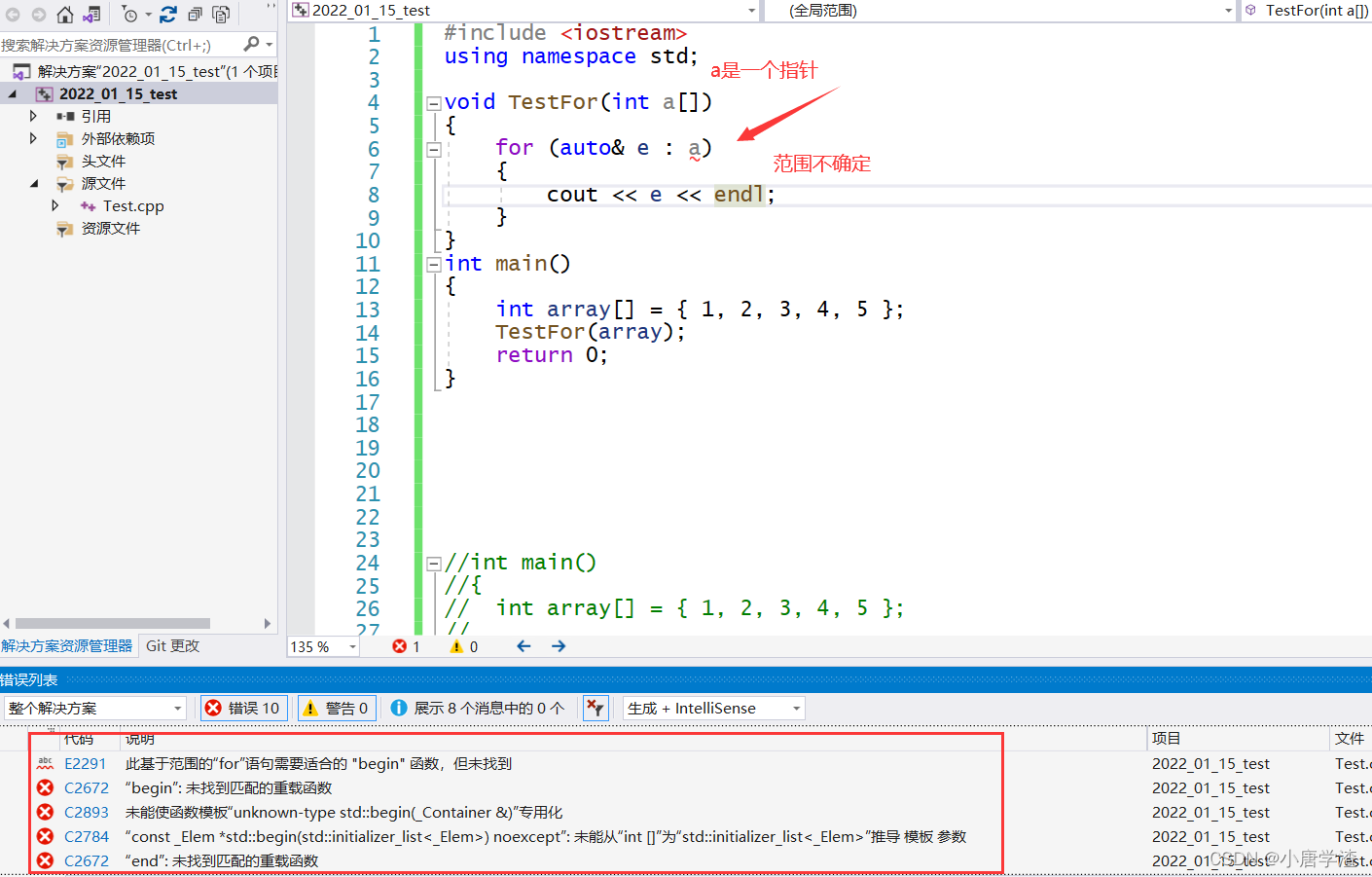Collapse the for loop block at line 6
1372x877 pixels.
coord(434,149)
